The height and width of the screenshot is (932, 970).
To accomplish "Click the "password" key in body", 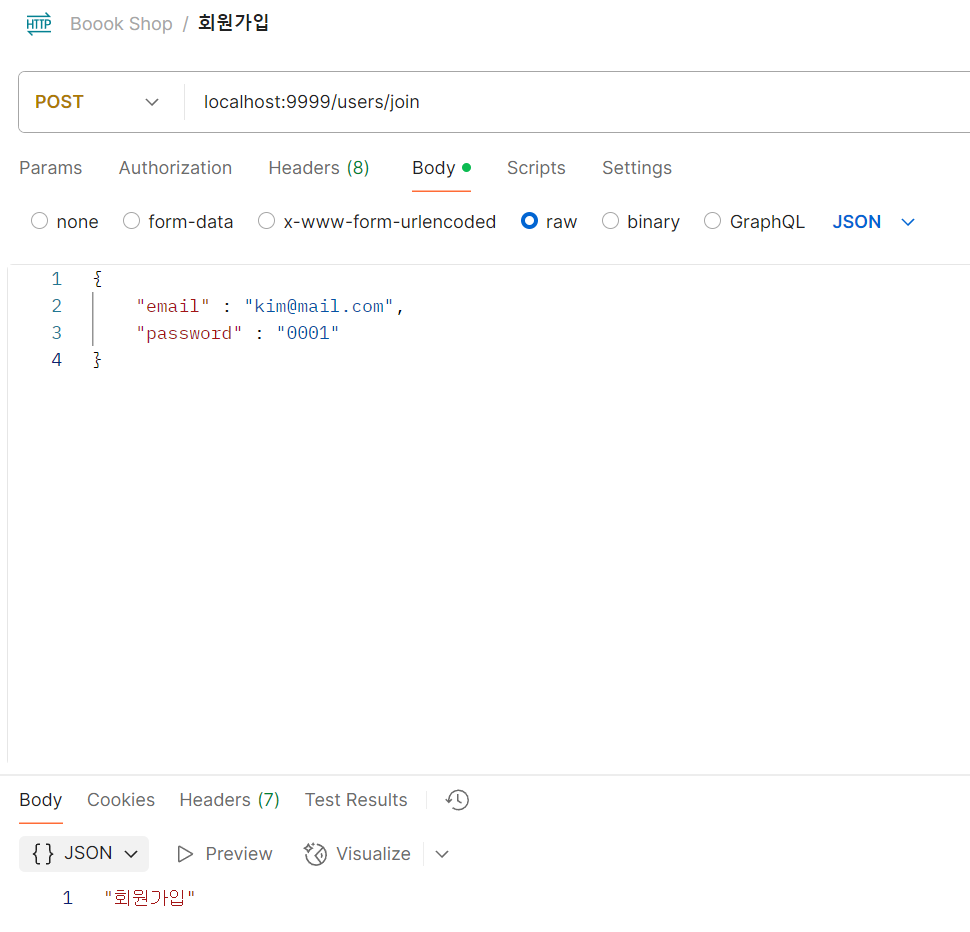I will (x=189, y=333).
